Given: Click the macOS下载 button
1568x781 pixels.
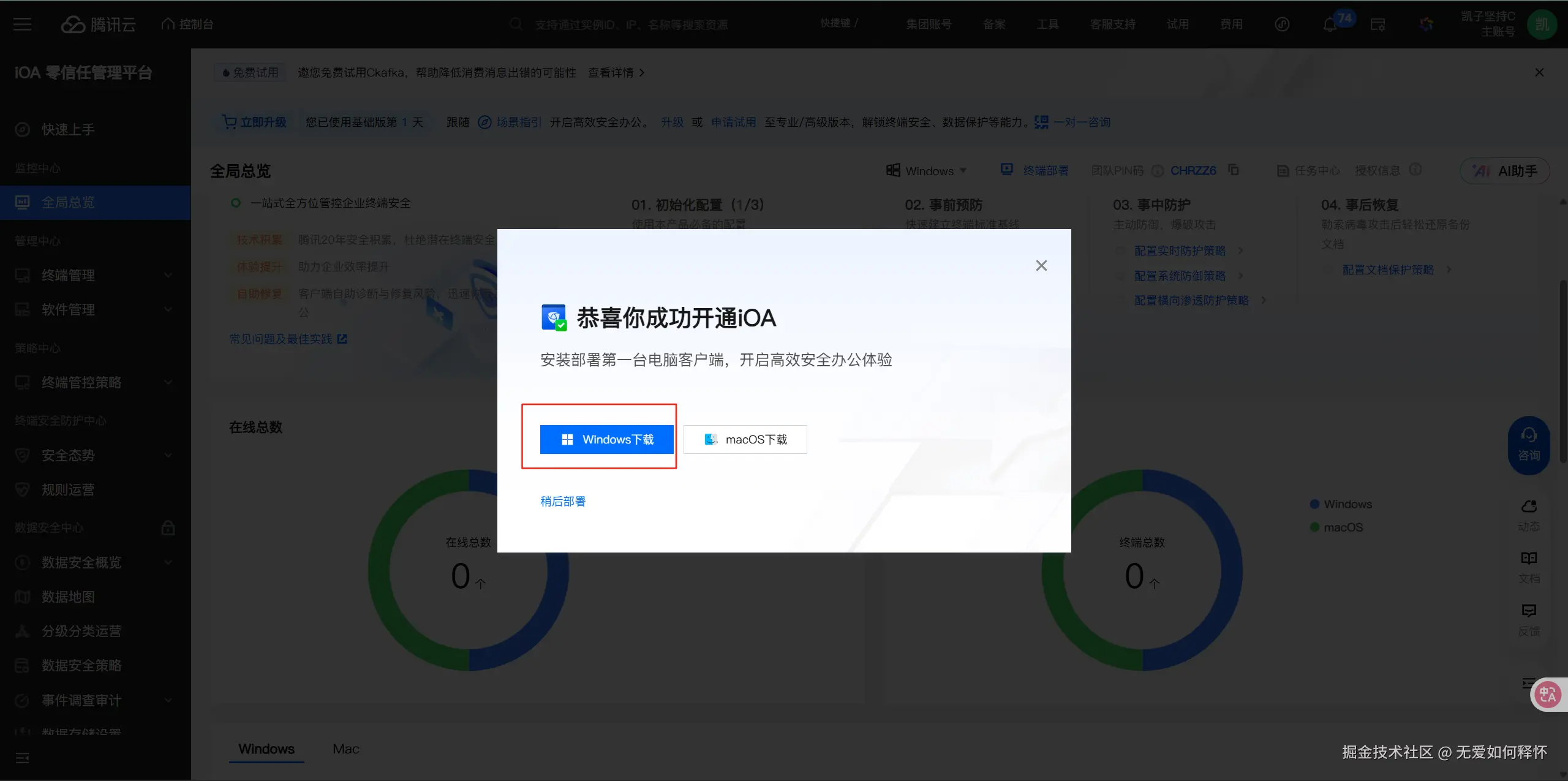Looking at the screenshot, I should pyautogui.click(x=745, y=439).
